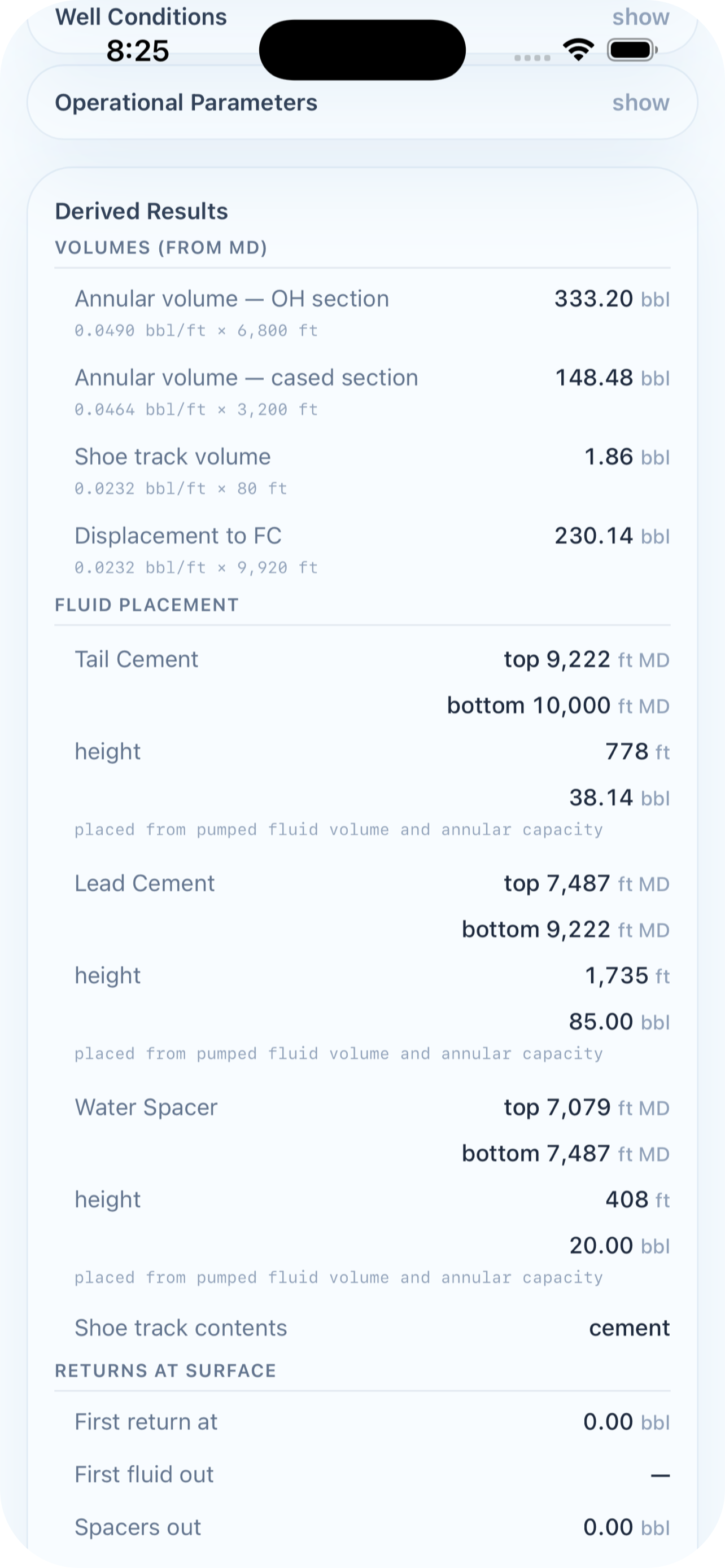The height and width of the screenshot is (1568, 725).
Task: Select the 148.48 bbl cased section value
Action: (x=613, y=378)
